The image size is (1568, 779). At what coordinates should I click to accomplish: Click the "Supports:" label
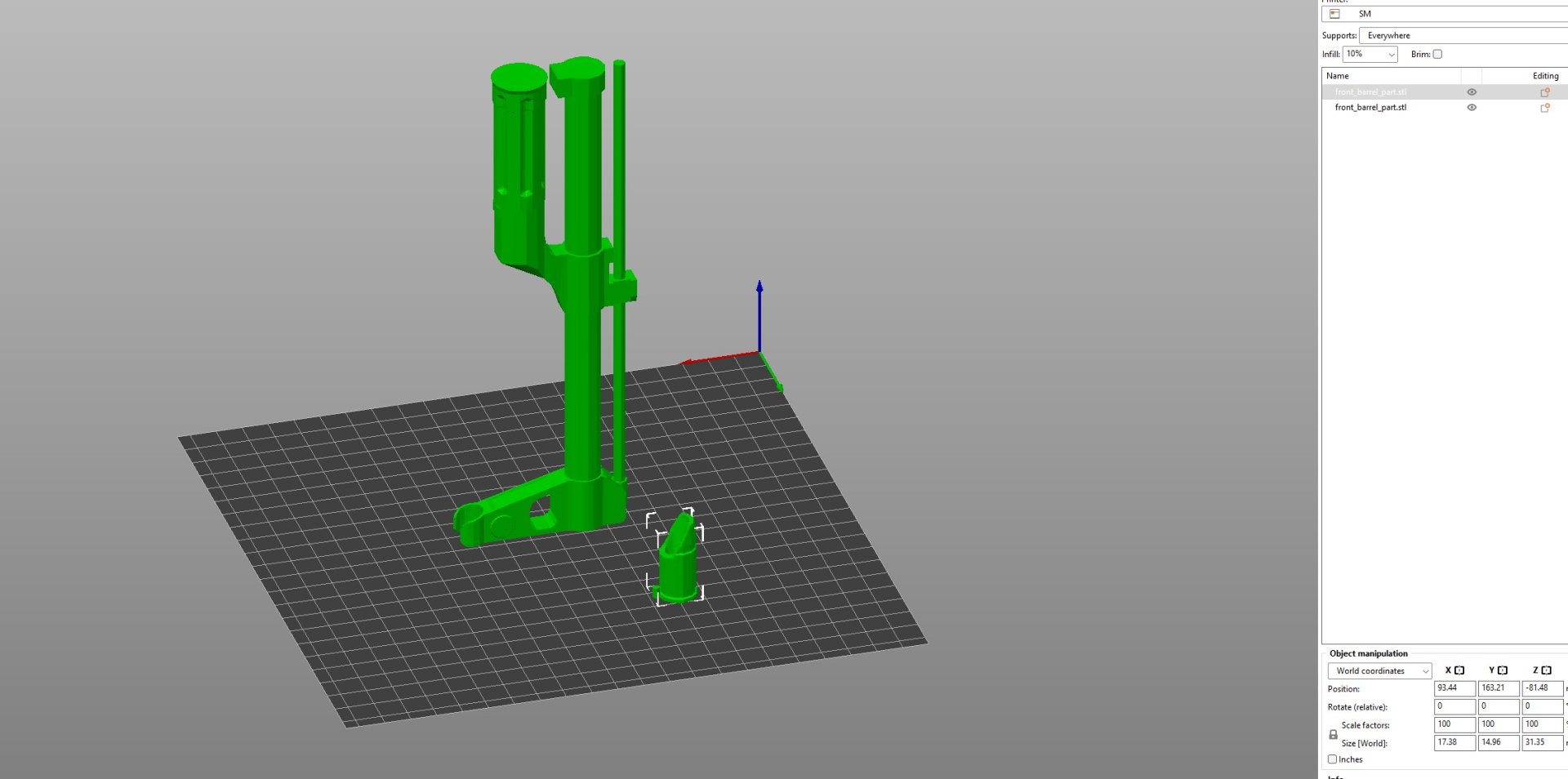[1339, 36]
